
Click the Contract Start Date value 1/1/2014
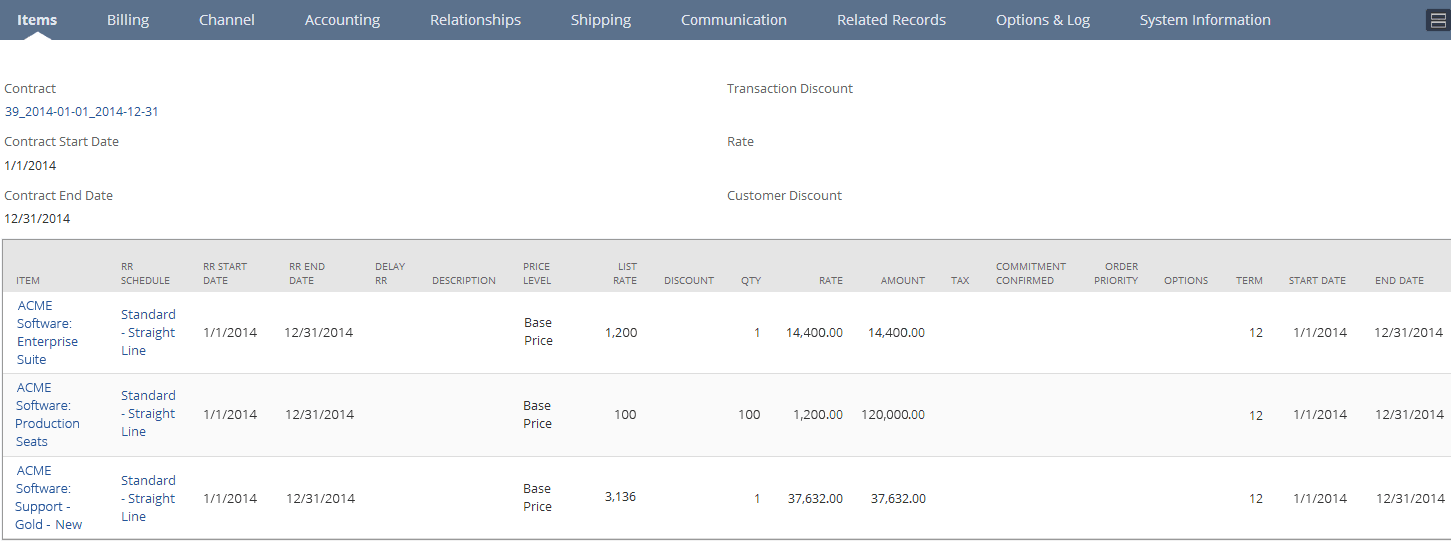[x=31, y=166]
